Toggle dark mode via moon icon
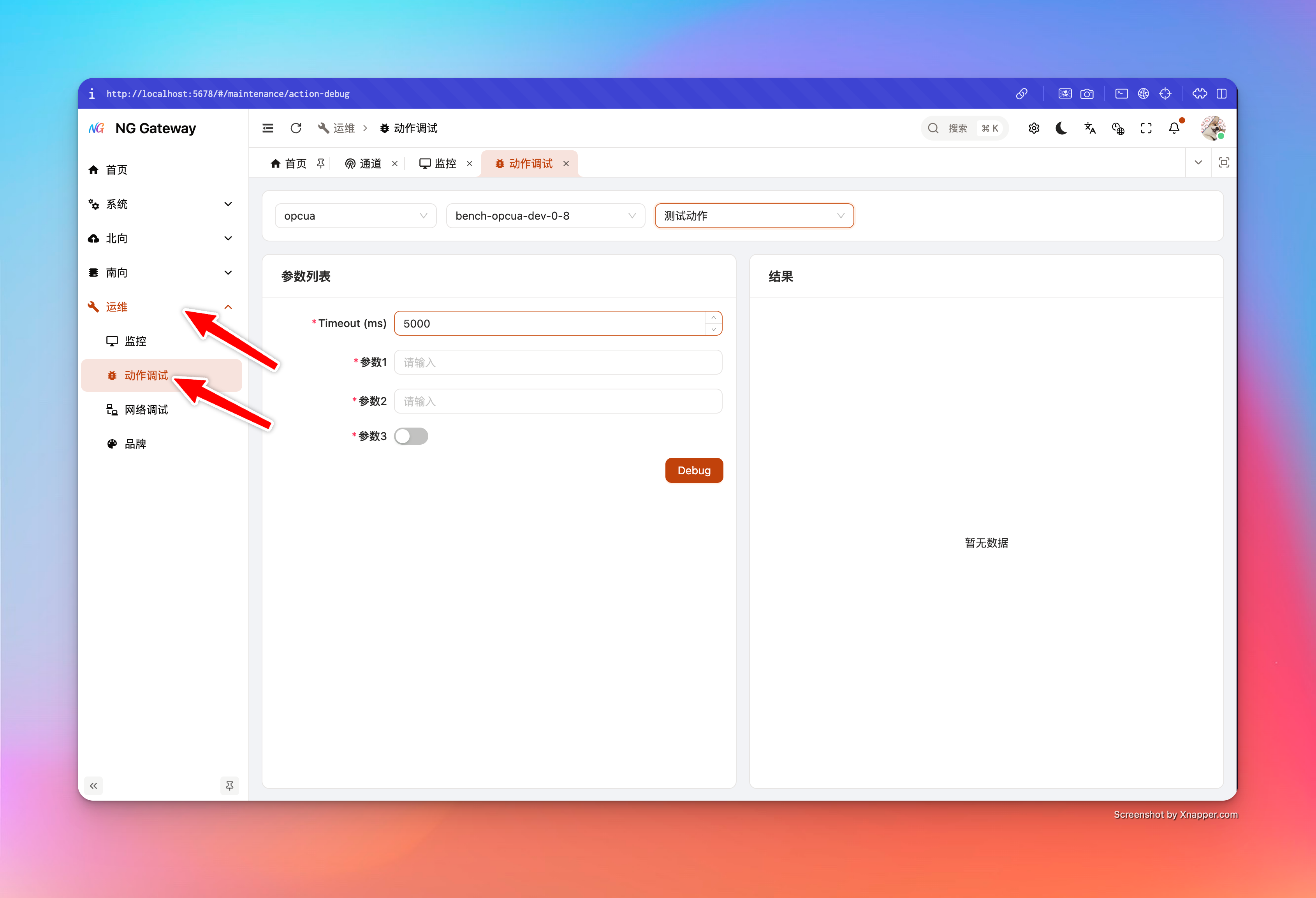 pyautogui.click(x=1061, y=128)
